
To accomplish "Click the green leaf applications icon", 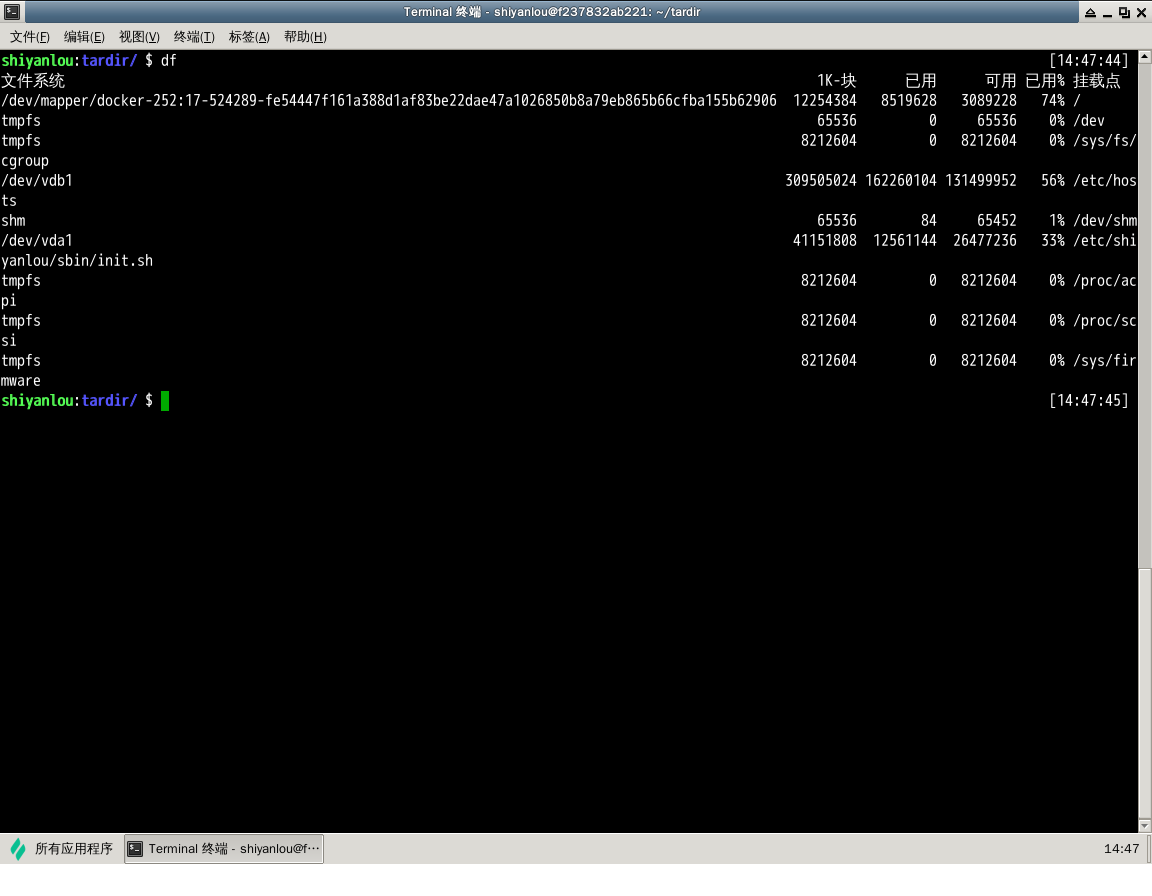I will [x=18, y=849].
